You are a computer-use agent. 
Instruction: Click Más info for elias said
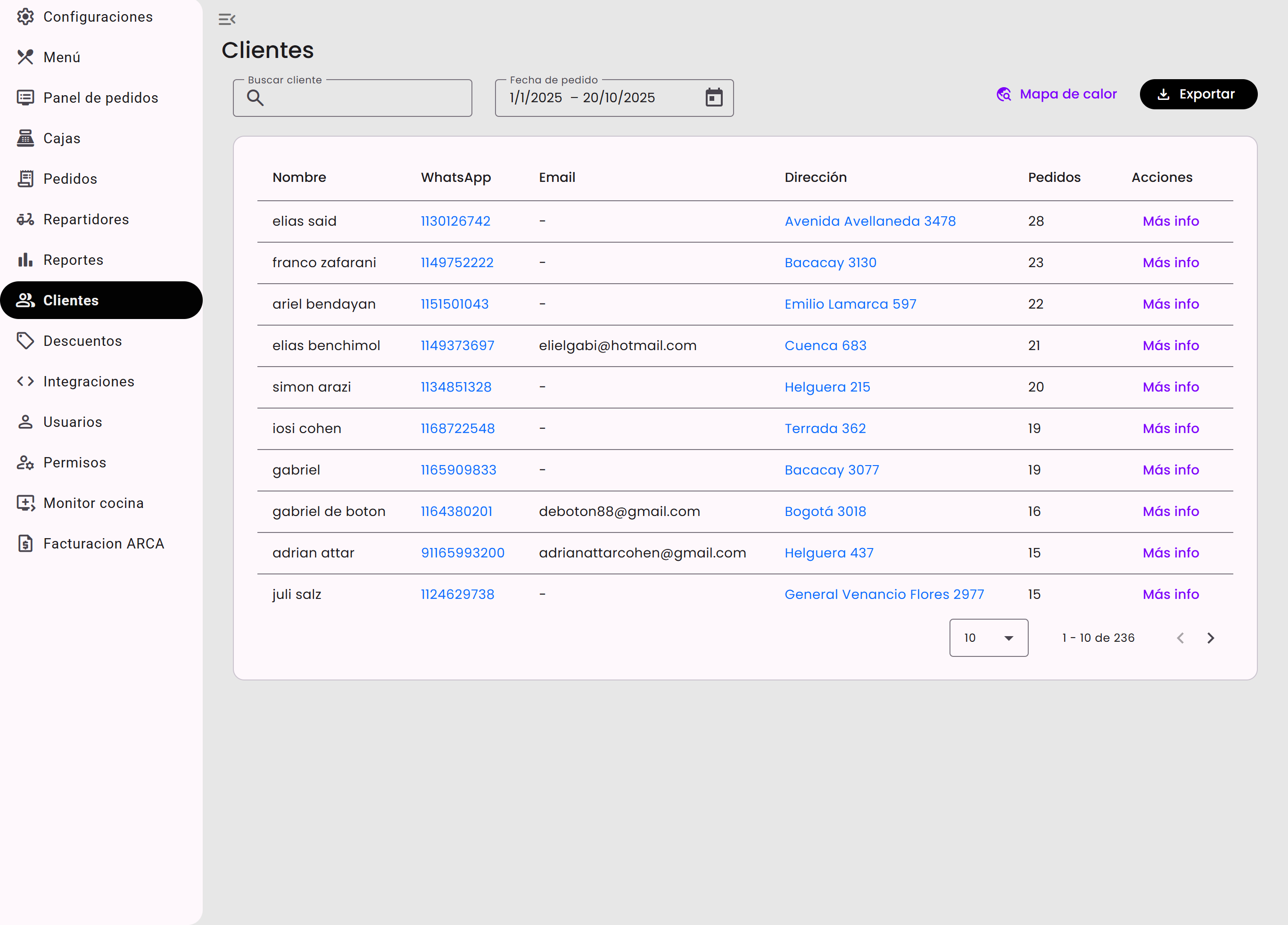coord(1171,221)
